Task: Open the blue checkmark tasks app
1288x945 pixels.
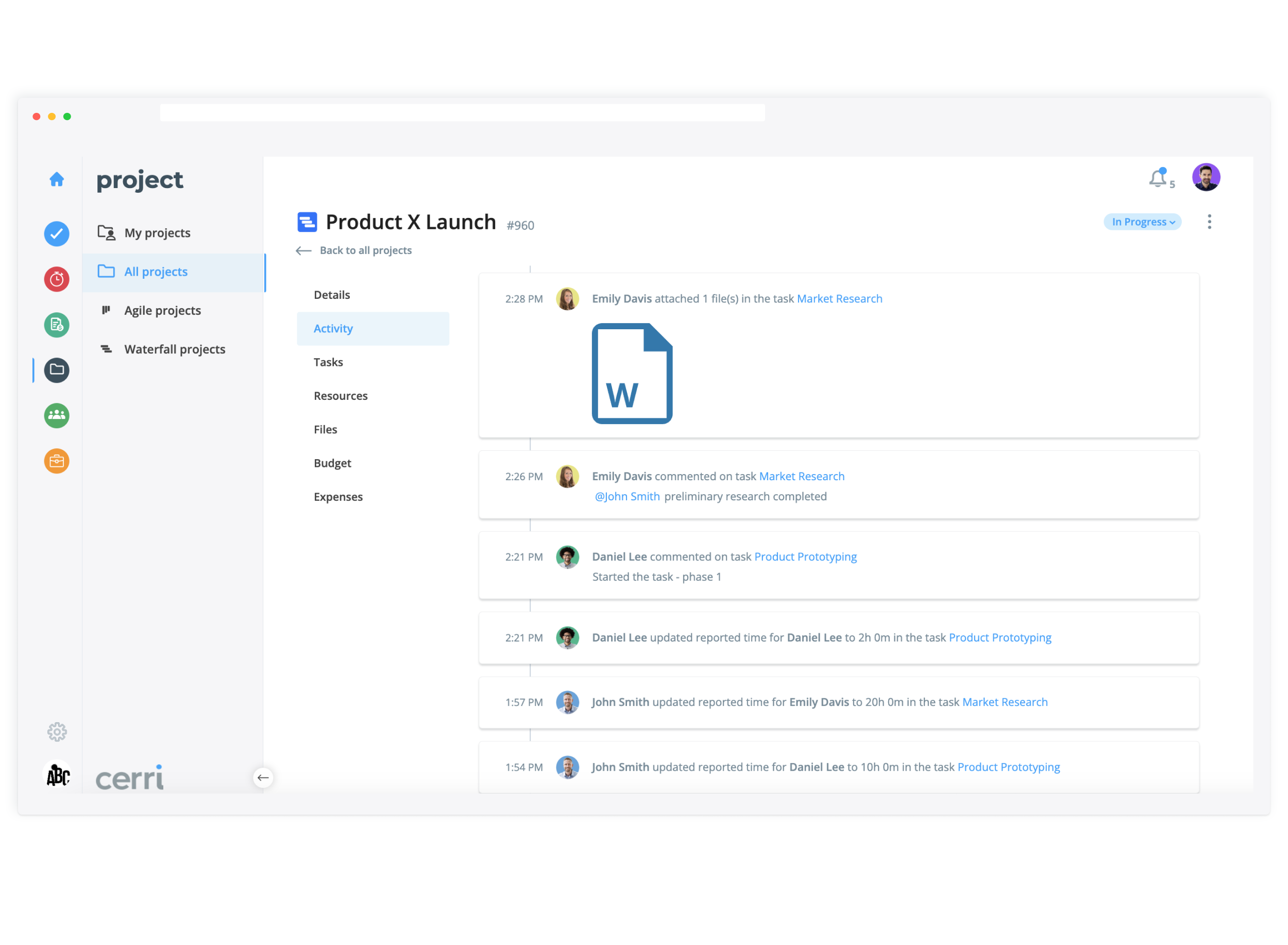Action: point(57,234)
